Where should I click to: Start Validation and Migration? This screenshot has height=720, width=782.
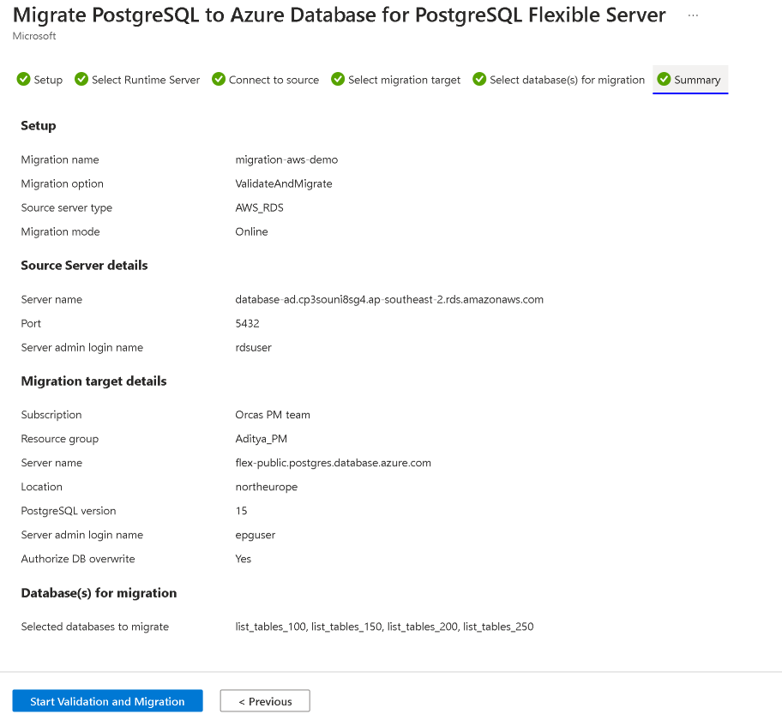[x=107, y=701]
